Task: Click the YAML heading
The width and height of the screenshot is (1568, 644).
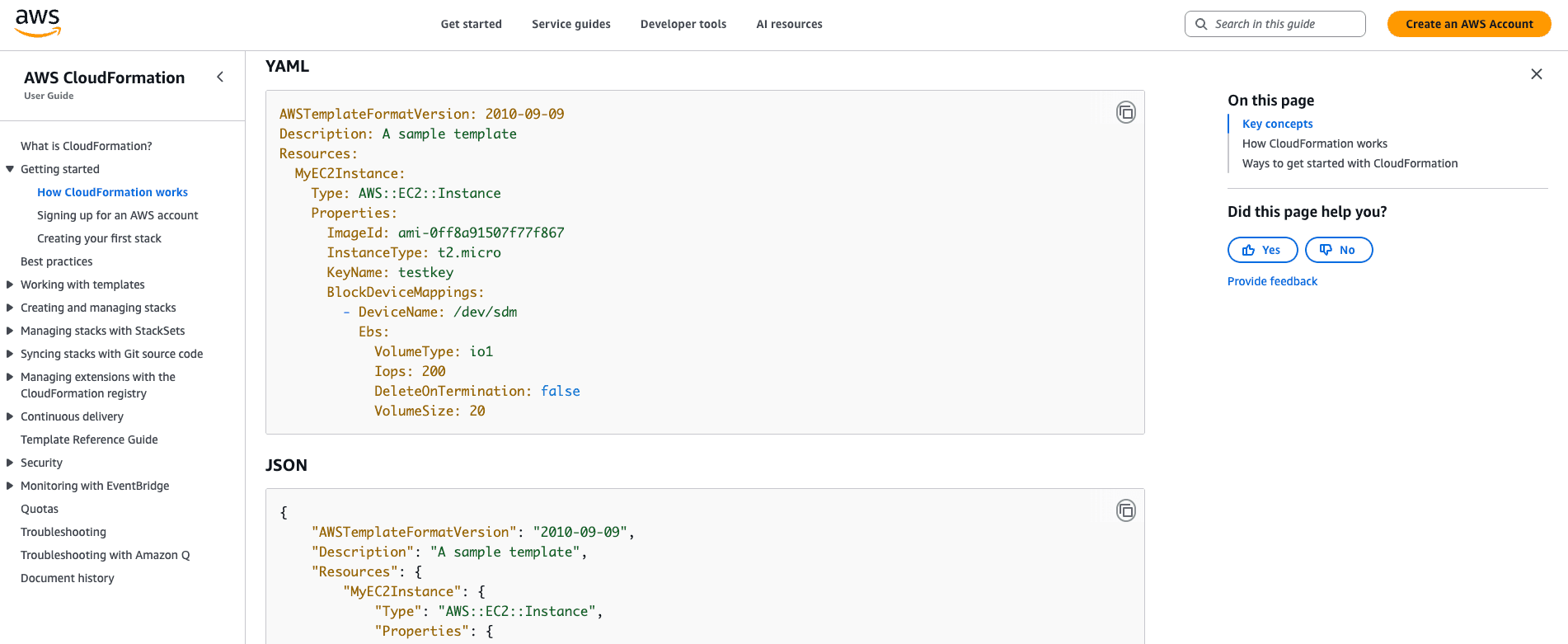Action: [x=287, y=66]
